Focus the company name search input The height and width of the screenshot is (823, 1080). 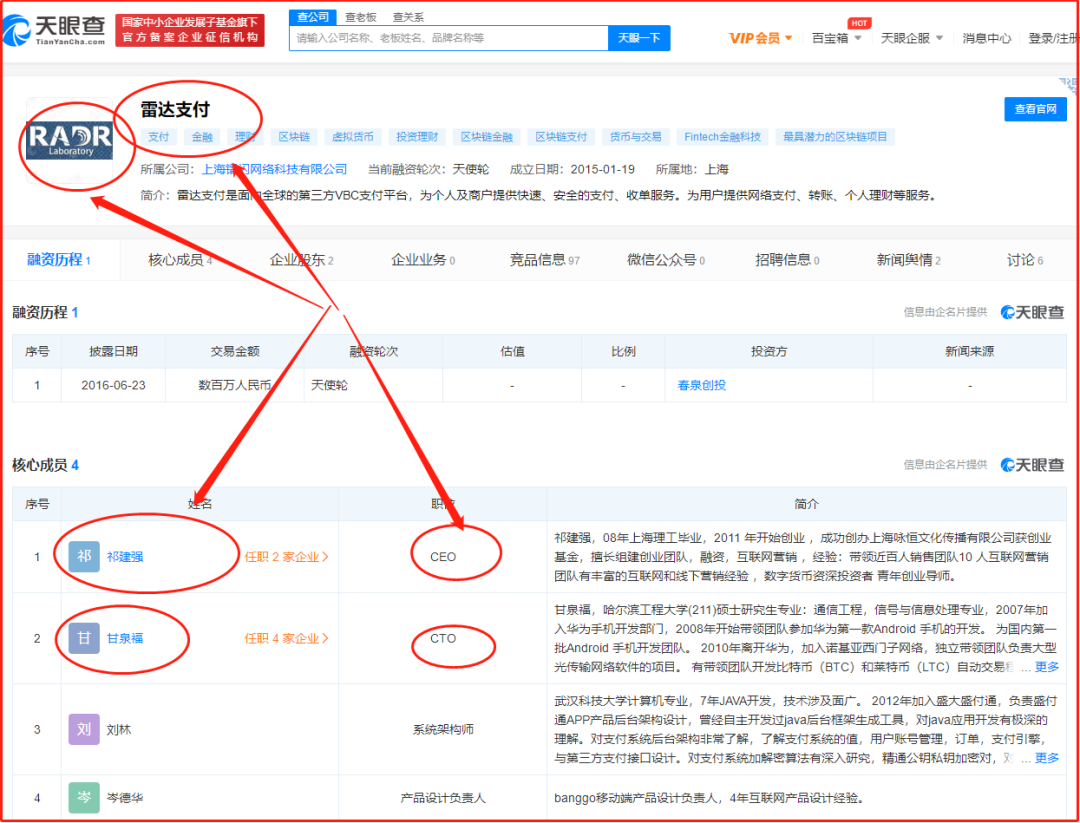click(x=448, y=38)
